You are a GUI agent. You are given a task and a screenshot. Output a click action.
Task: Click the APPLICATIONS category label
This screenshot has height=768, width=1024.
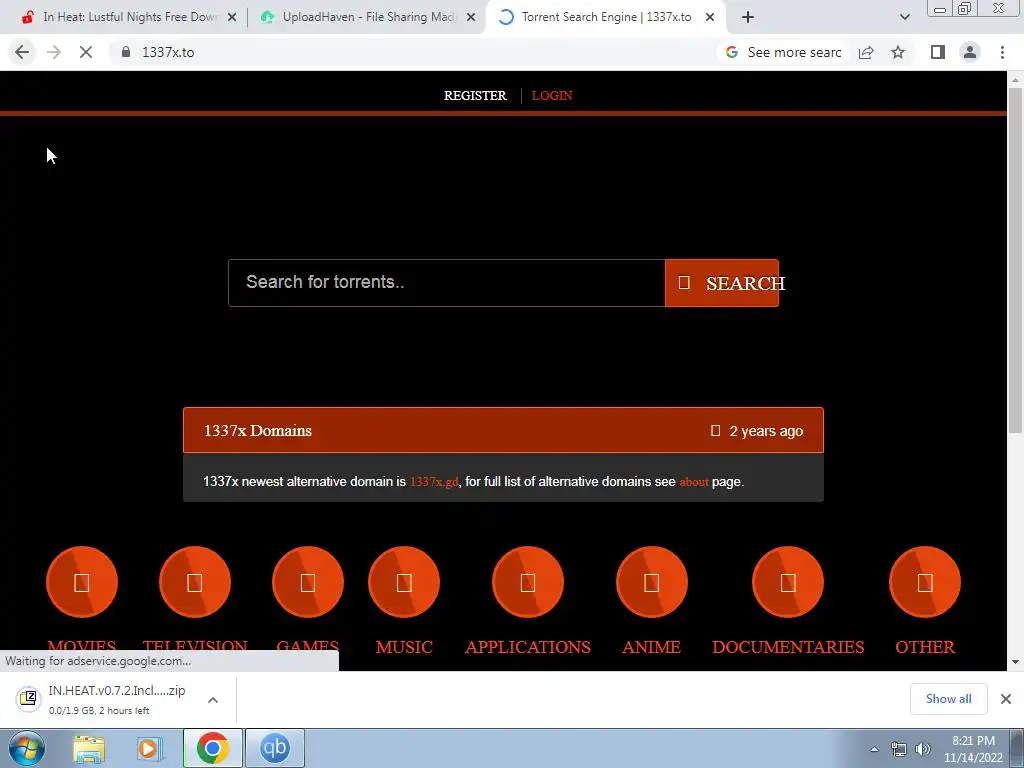click(x=528, y=647)
